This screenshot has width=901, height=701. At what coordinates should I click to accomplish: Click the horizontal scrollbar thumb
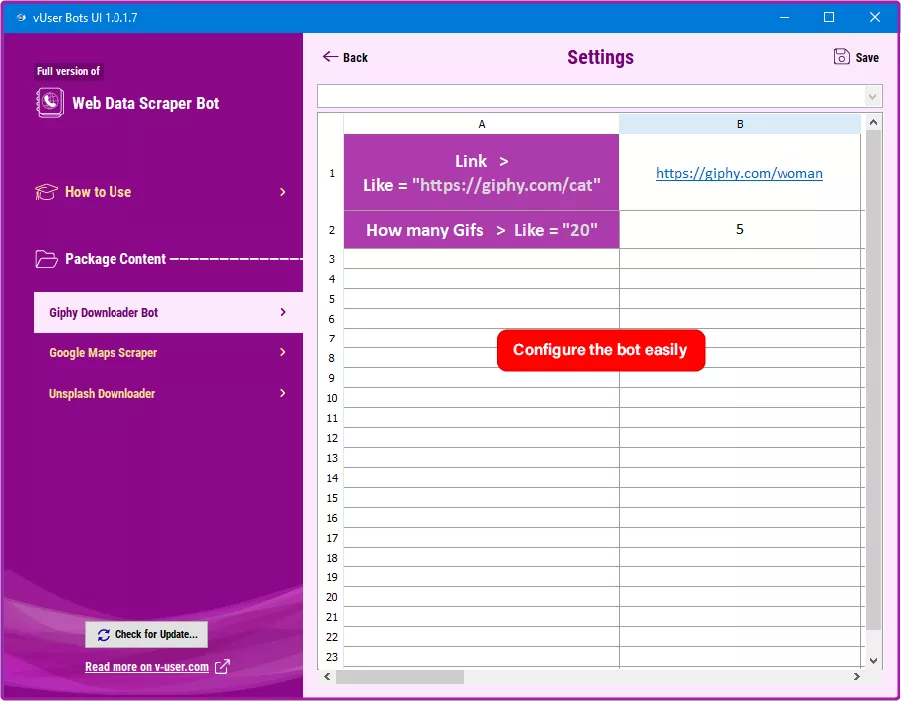(x=400, y=677)
